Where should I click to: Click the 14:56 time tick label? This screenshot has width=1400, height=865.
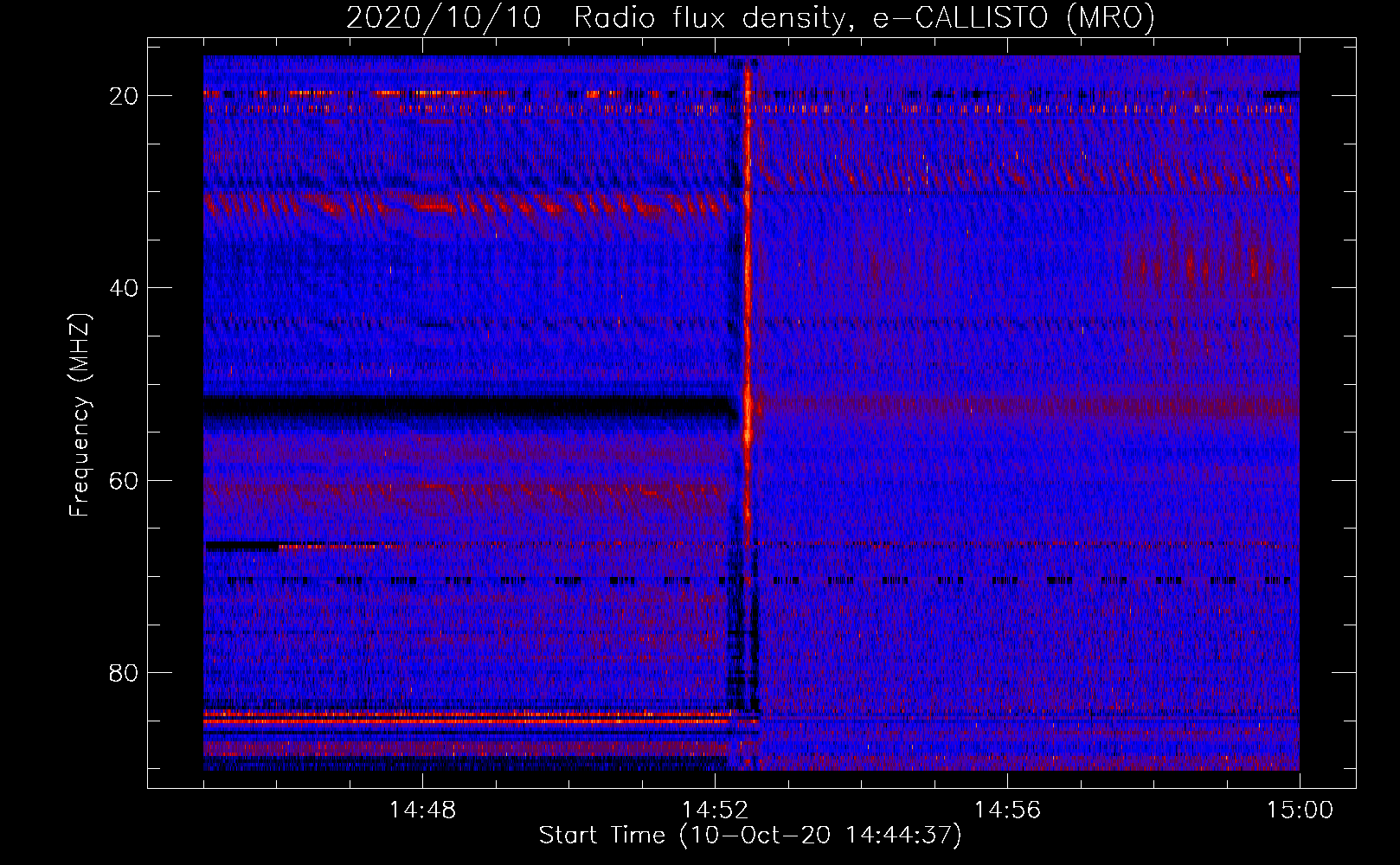pyautogui.click(x=1007, y=810)
